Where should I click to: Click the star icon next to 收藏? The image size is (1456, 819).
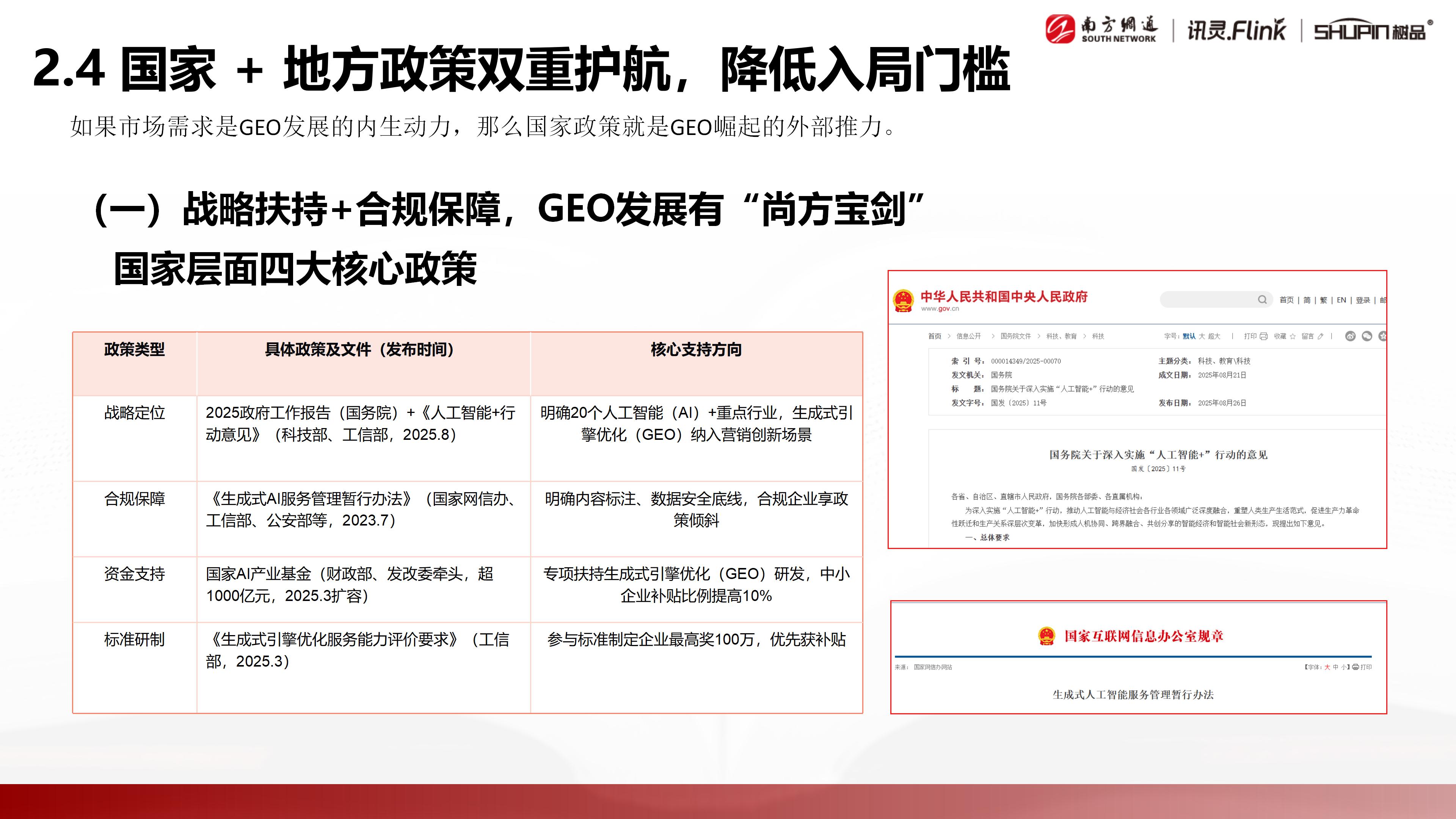coord(1293,336)
